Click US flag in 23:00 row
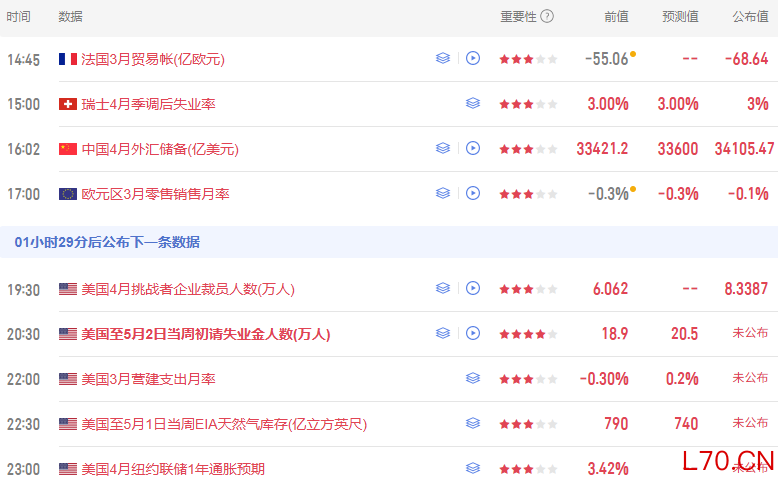This screenshot has width=778, height=481. [x=67, y=469]
